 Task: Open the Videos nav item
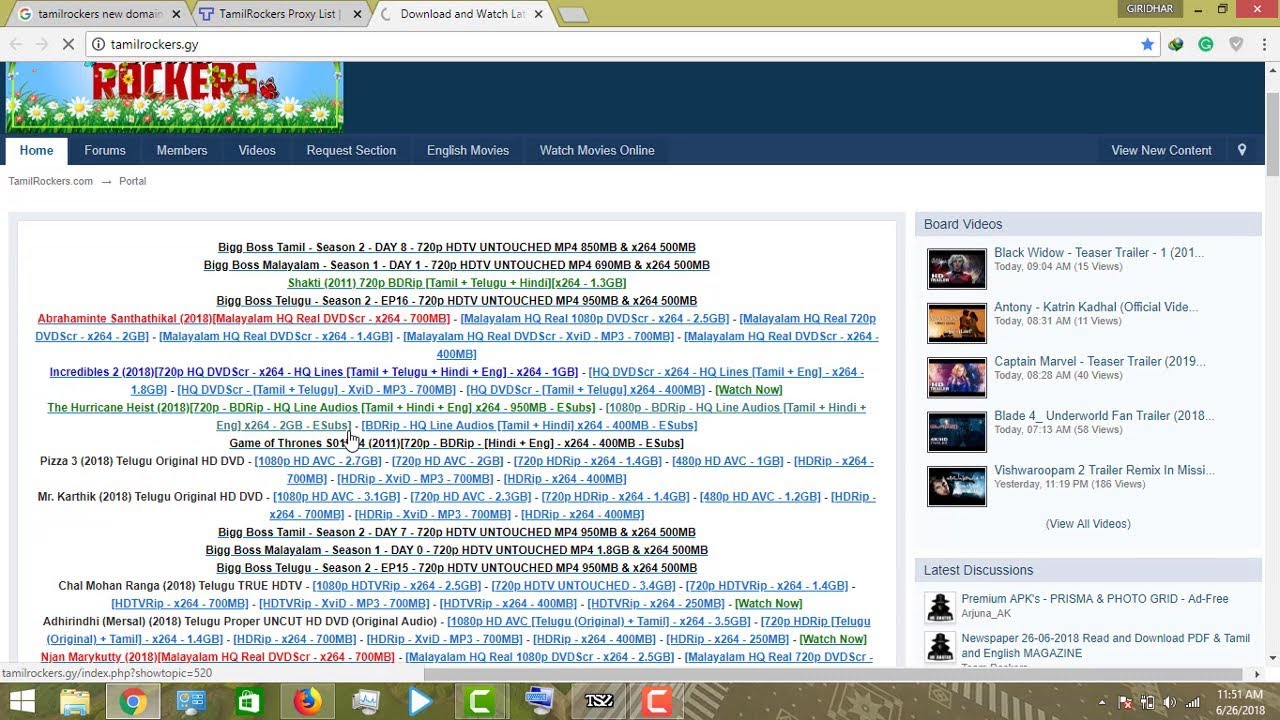257,150
